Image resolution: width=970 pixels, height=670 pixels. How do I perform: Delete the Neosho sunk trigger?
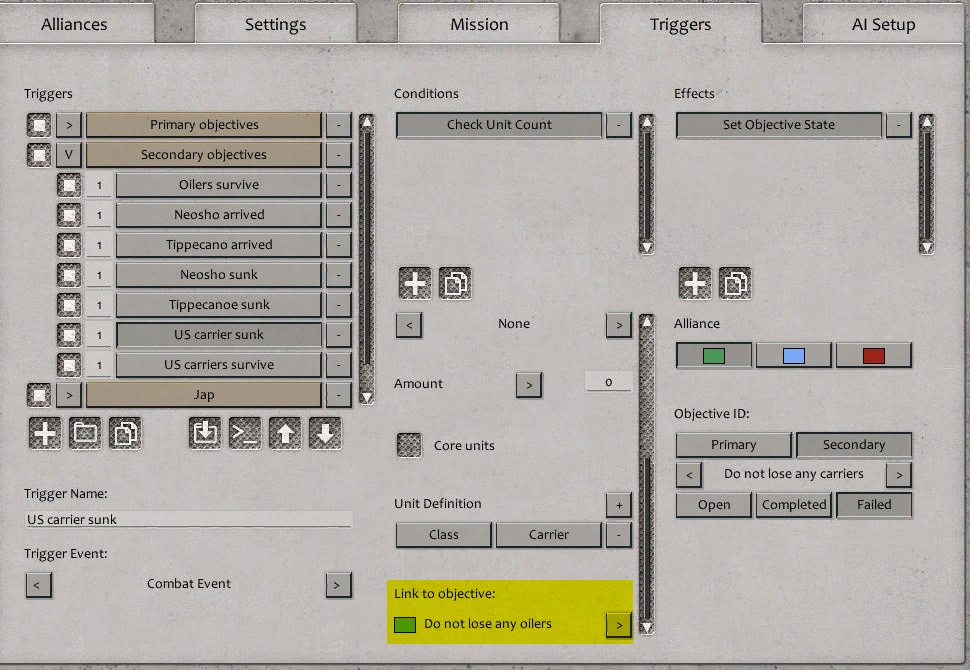point(338,275)
